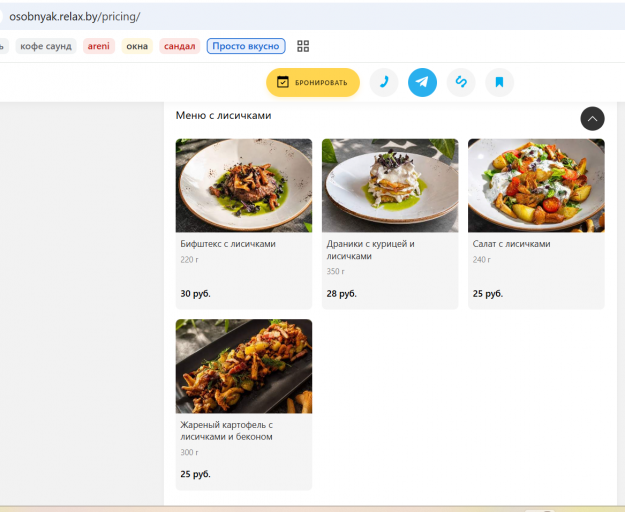Open the Драники с курицей photo
Viewport: 625px width, 512px height.
[390, 185]
